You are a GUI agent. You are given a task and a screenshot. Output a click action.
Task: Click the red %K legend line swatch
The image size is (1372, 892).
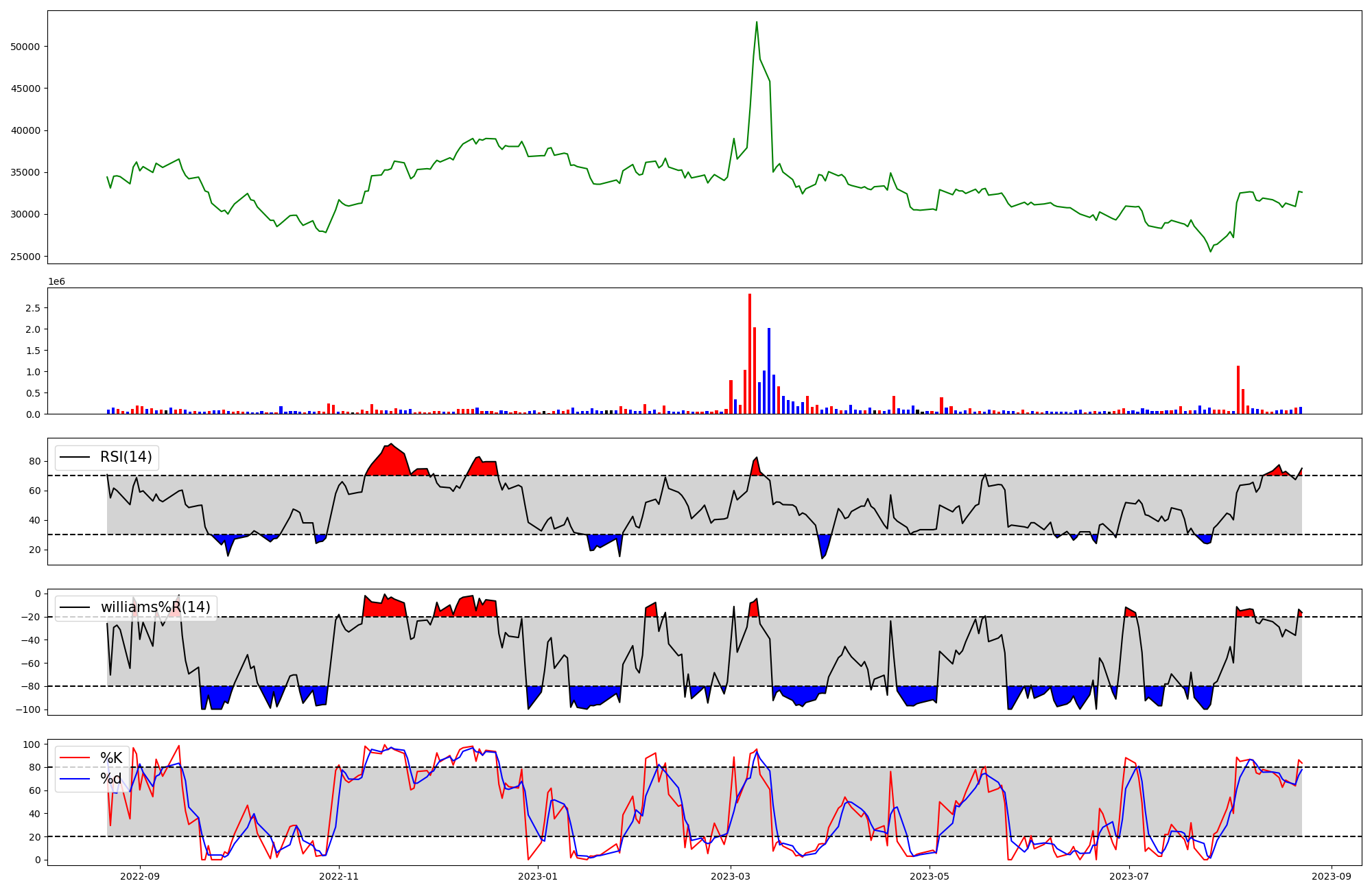75,758
